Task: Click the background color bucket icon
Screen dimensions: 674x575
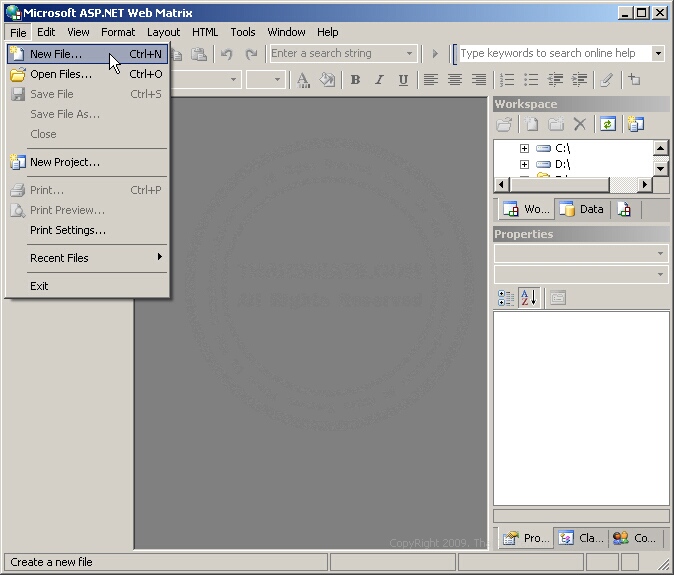Action: 327,80
